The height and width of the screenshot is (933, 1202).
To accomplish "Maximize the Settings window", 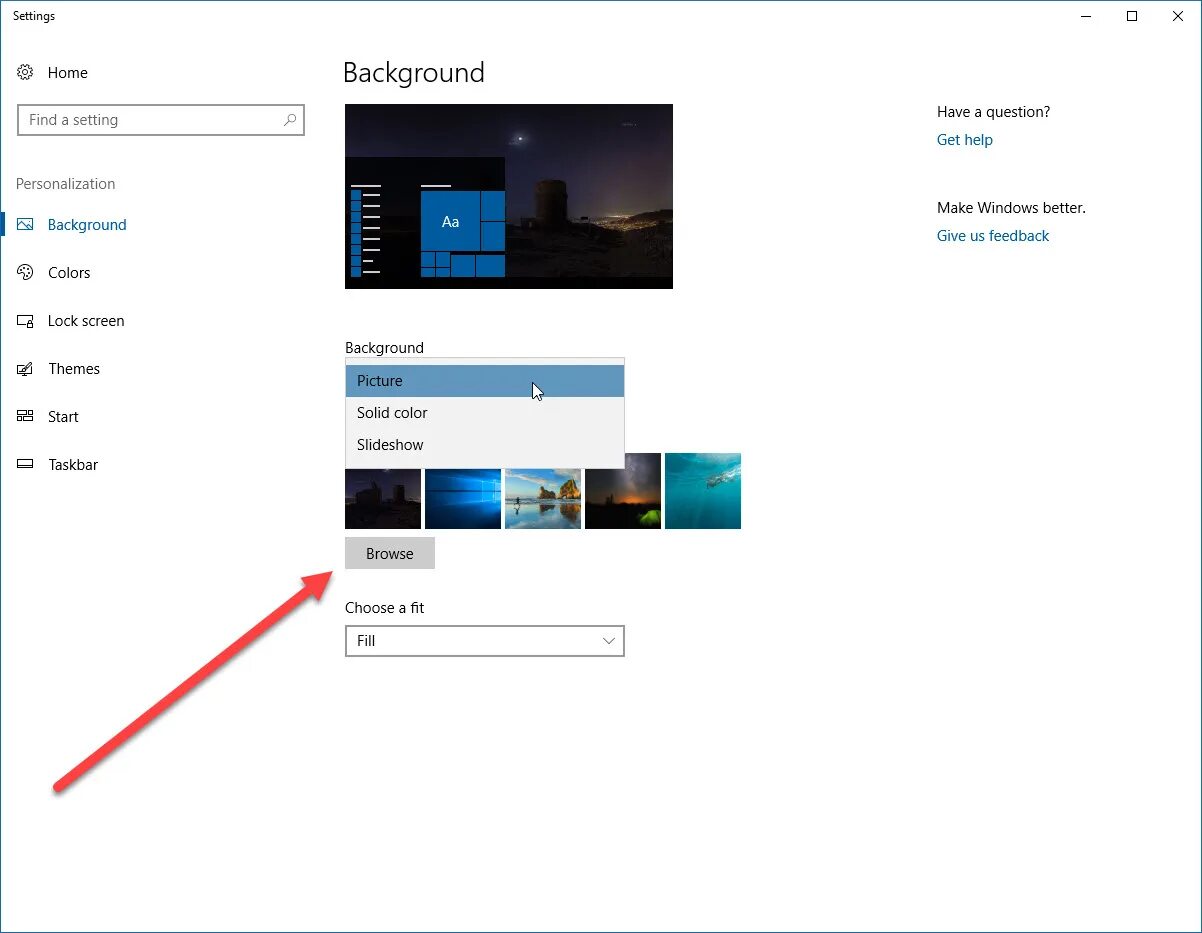I will [x=1132, y=16].
